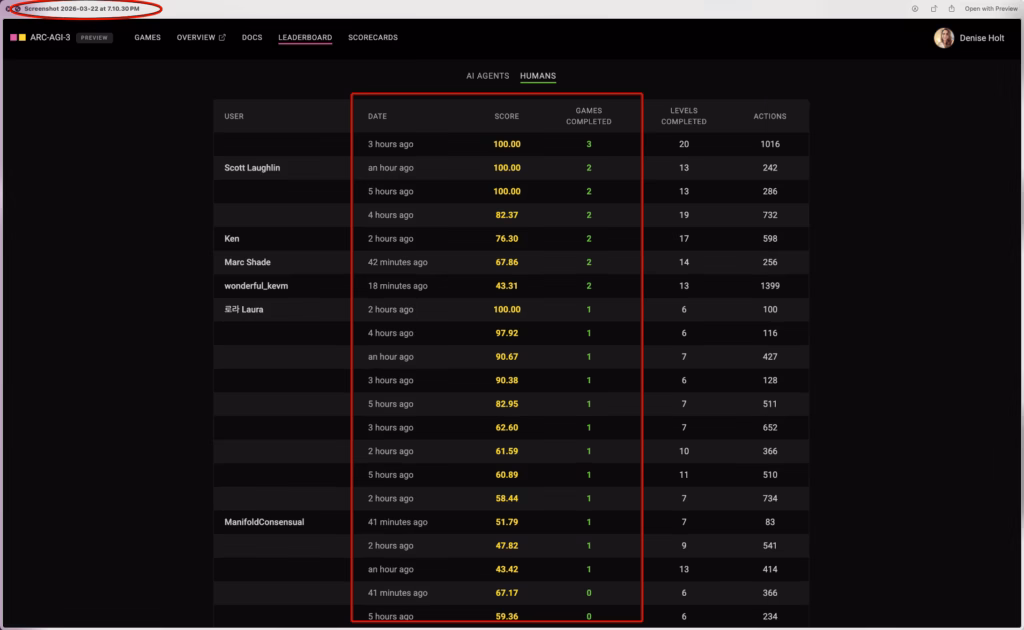Select the ManifoldConsensual user row
This screenshot has height=630, width=1024.
point(264,522)
